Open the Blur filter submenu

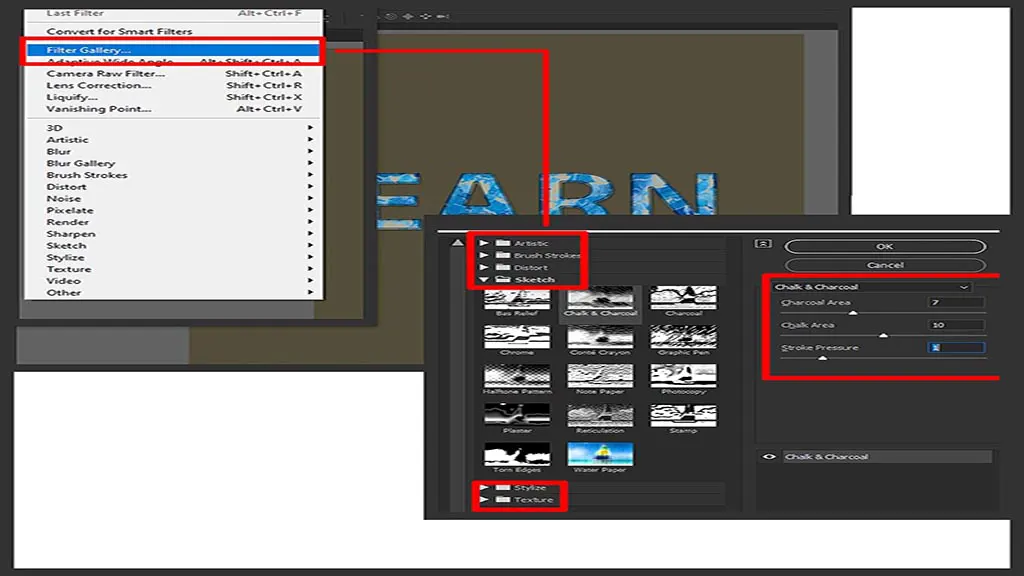(174, 152)
